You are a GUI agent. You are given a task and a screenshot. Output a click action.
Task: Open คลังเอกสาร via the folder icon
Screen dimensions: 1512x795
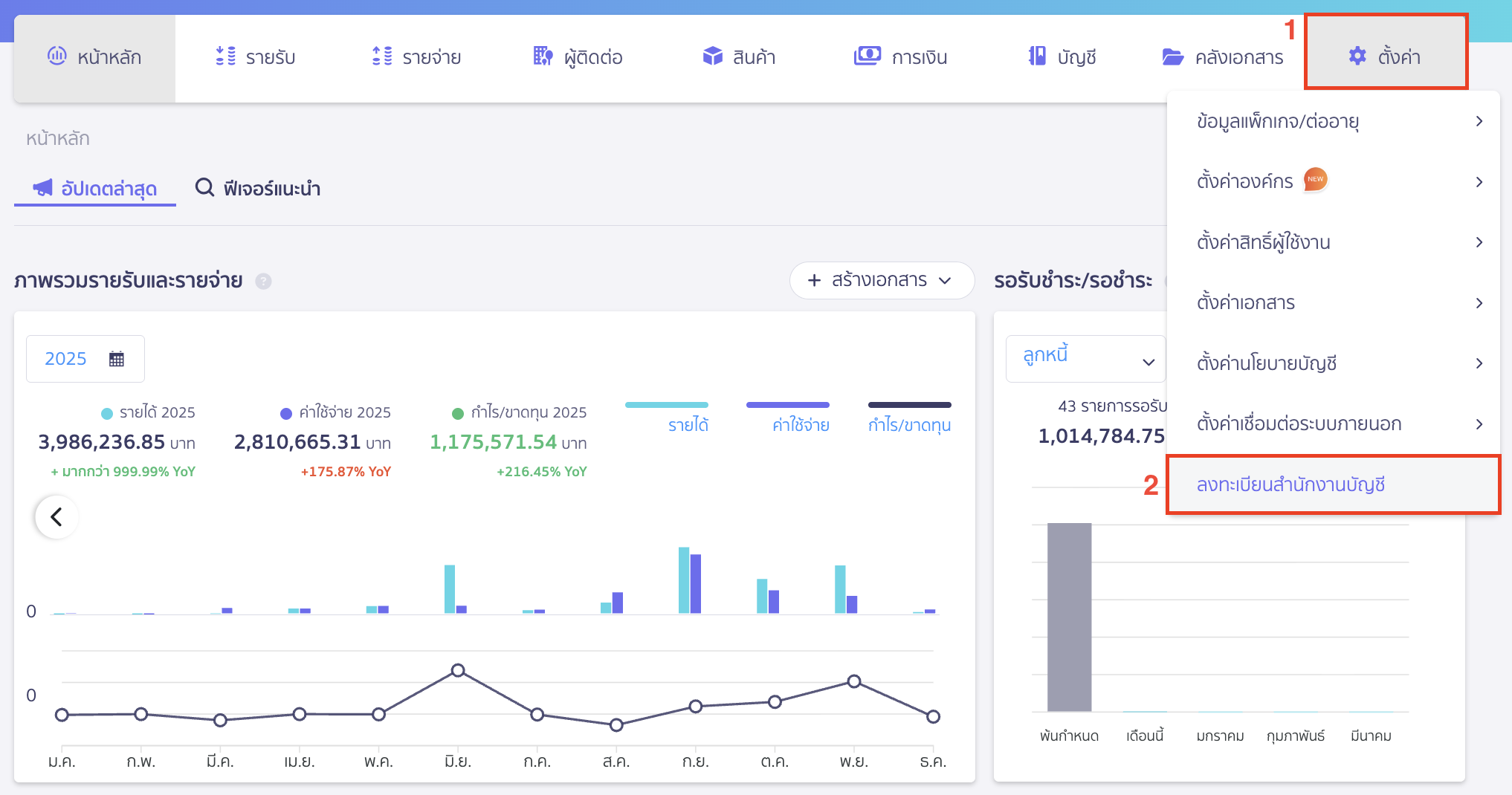pos(1172,56)
